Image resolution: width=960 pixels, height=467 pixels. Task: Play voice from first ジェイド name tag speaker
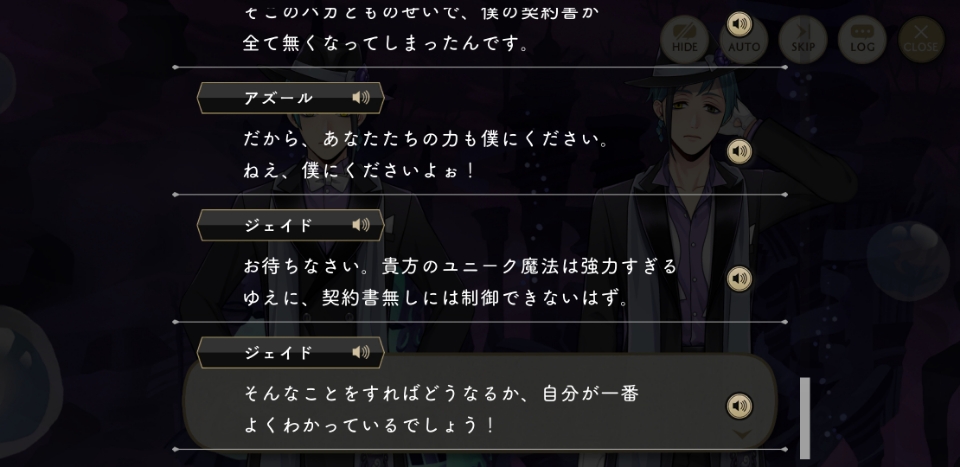[x=361, y=225]
